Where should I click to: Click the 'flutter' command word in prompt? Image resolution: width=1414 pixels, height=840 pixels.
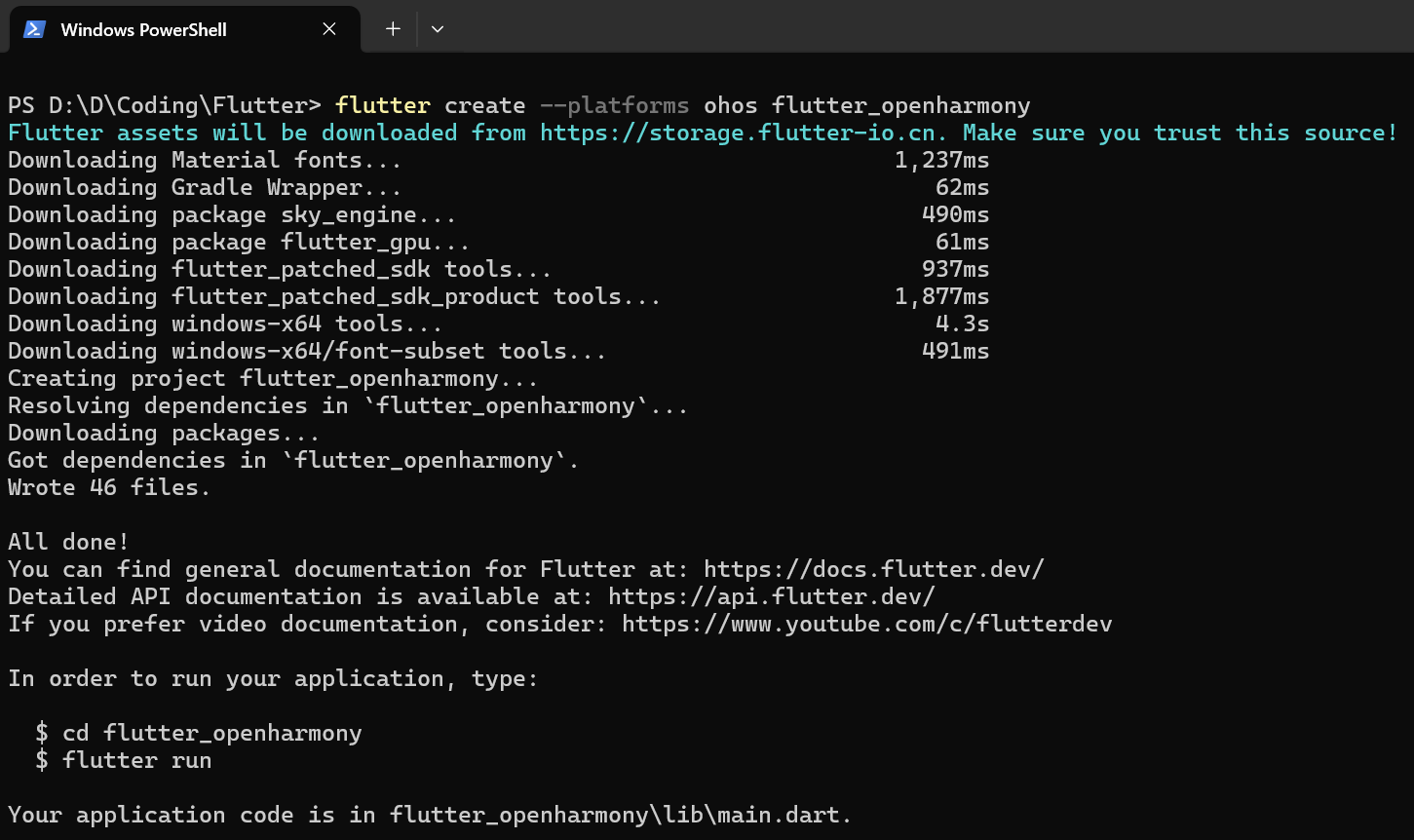coord(383,105)
